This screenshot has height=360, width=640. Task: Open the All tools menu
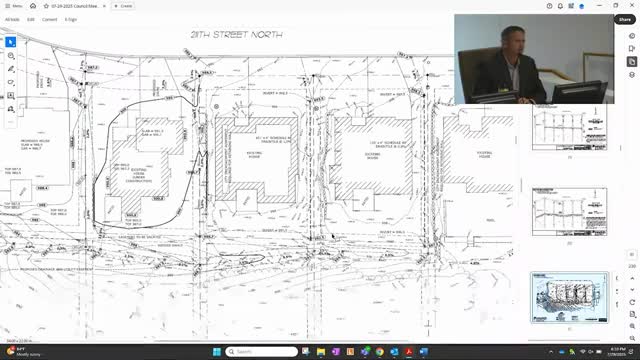pyautogui.click(x=12, y=19)
